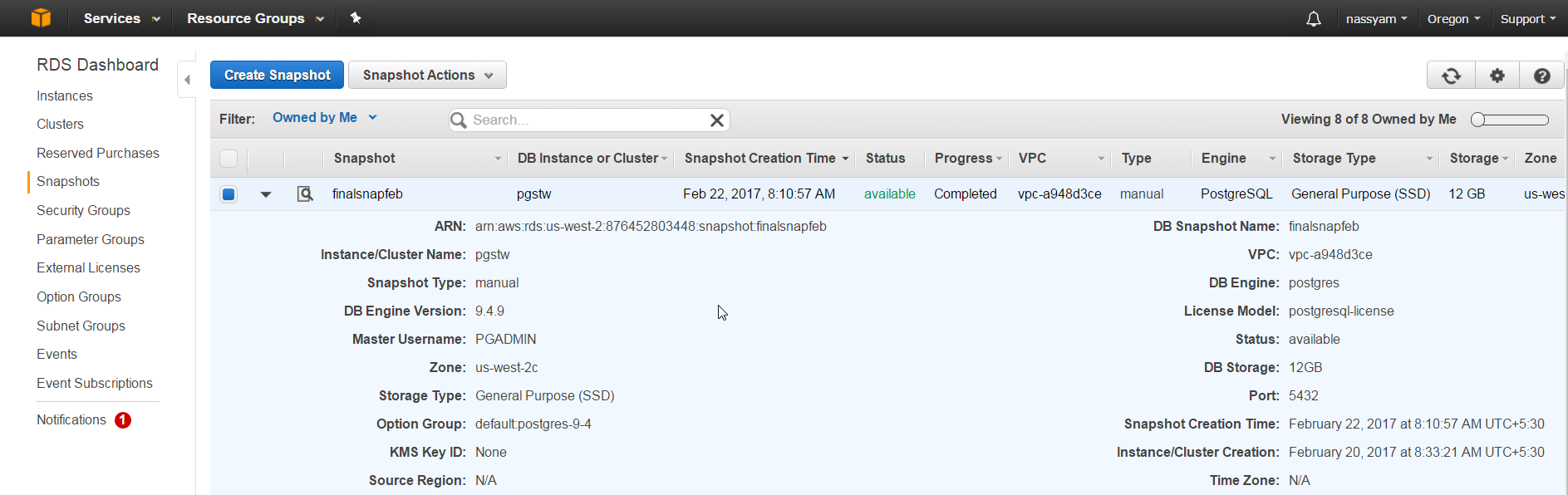
Task: Open Events page in sidebar
Action: tap(57, 355)
